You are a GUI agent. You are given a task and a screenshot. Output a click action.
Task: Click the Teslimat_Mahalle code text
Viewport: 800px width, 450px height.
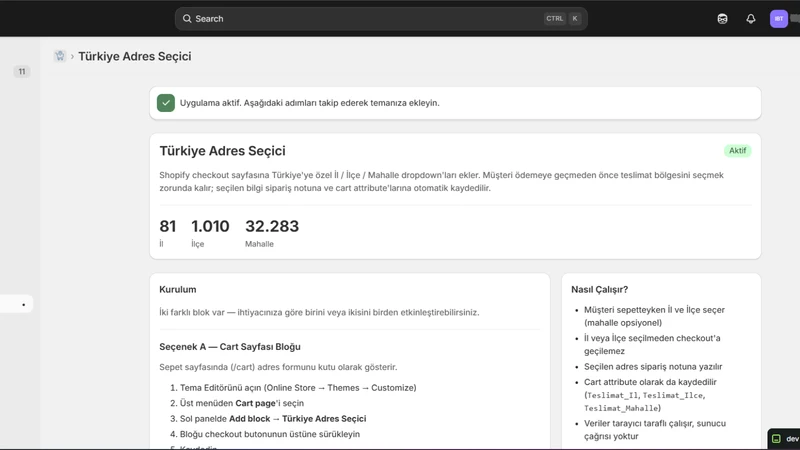[621, 408]
